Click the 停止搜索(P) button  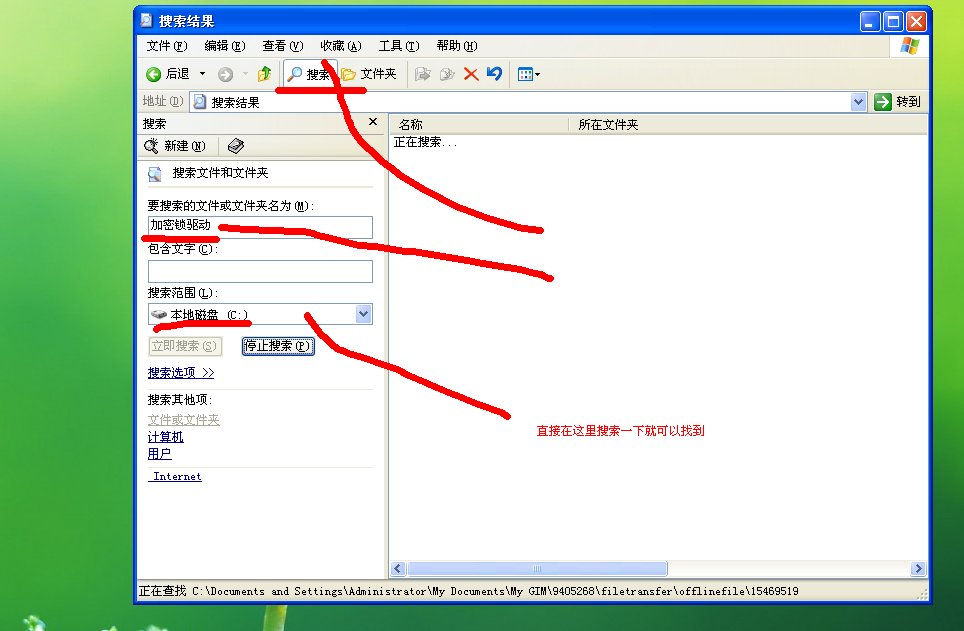tap(278, 346)
